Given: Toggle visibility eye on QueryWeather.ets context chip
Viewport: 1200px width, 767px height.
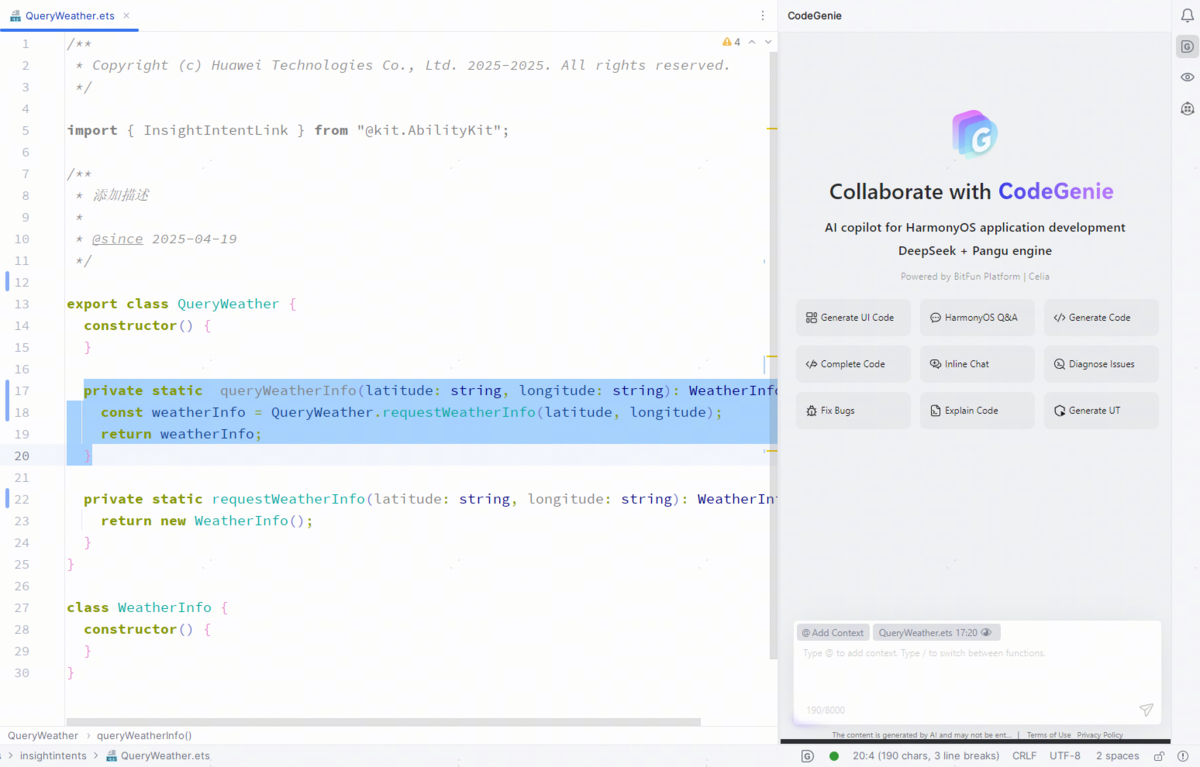Looking at the screenshot, I should (986, 633).
